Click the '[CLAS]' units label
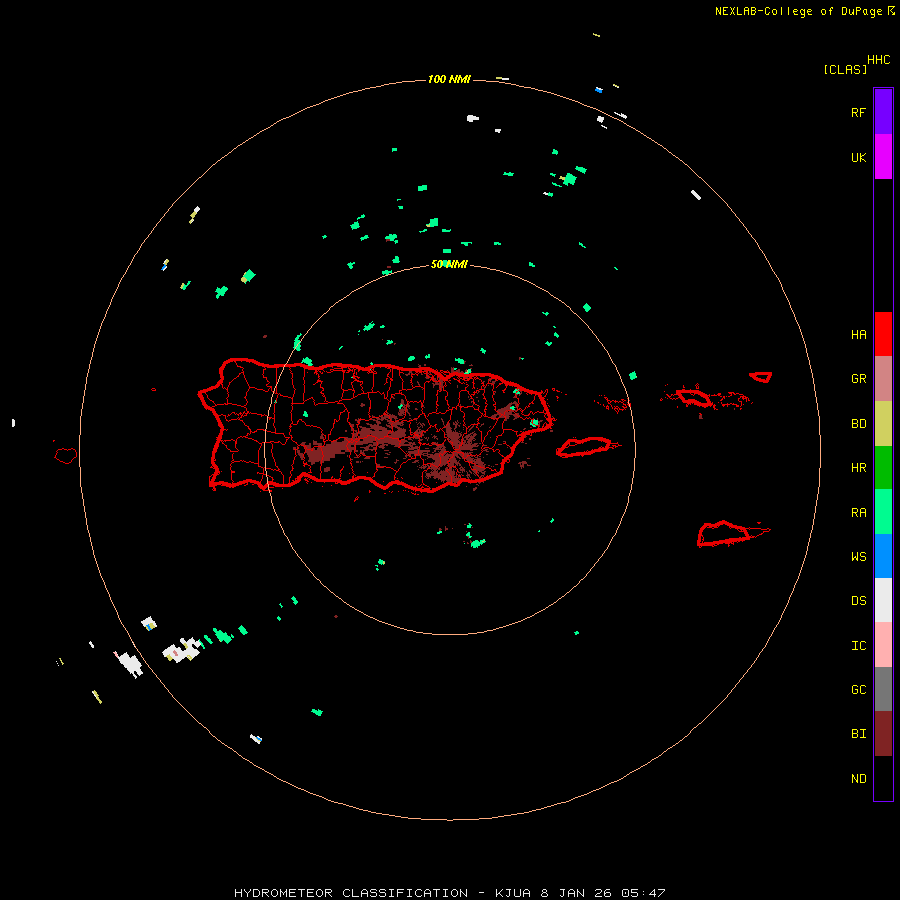 tap(845, 69)
